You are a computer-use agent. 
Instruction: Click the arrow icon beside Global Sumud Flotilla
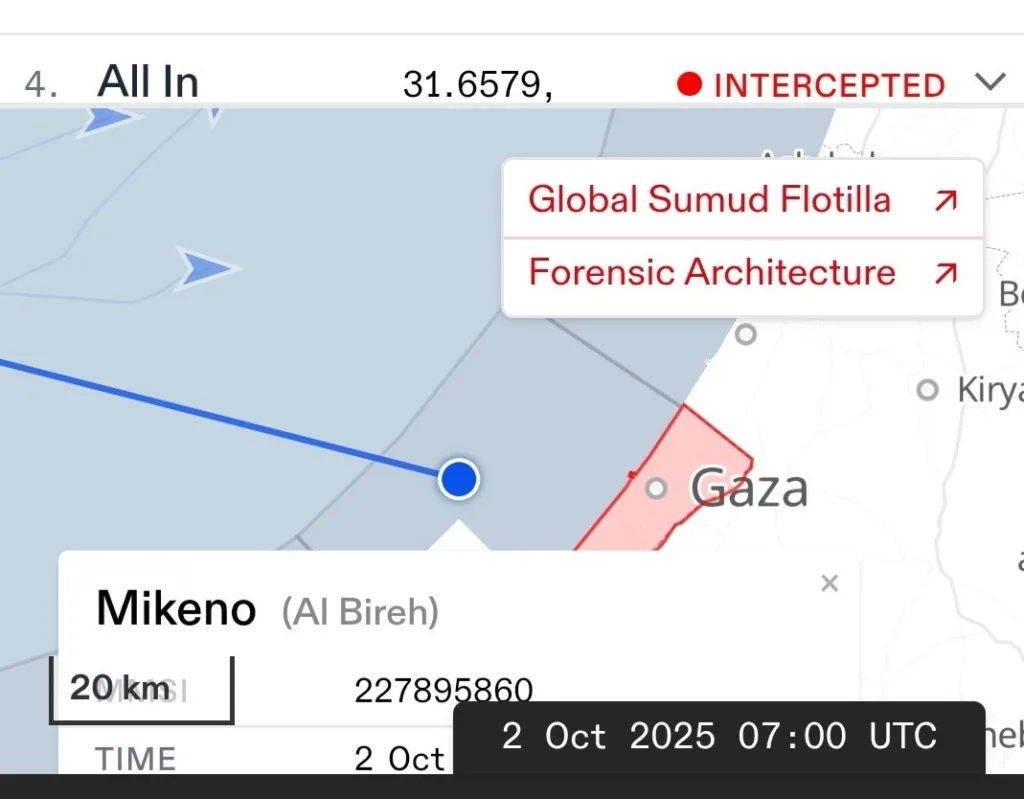(945, 200)
